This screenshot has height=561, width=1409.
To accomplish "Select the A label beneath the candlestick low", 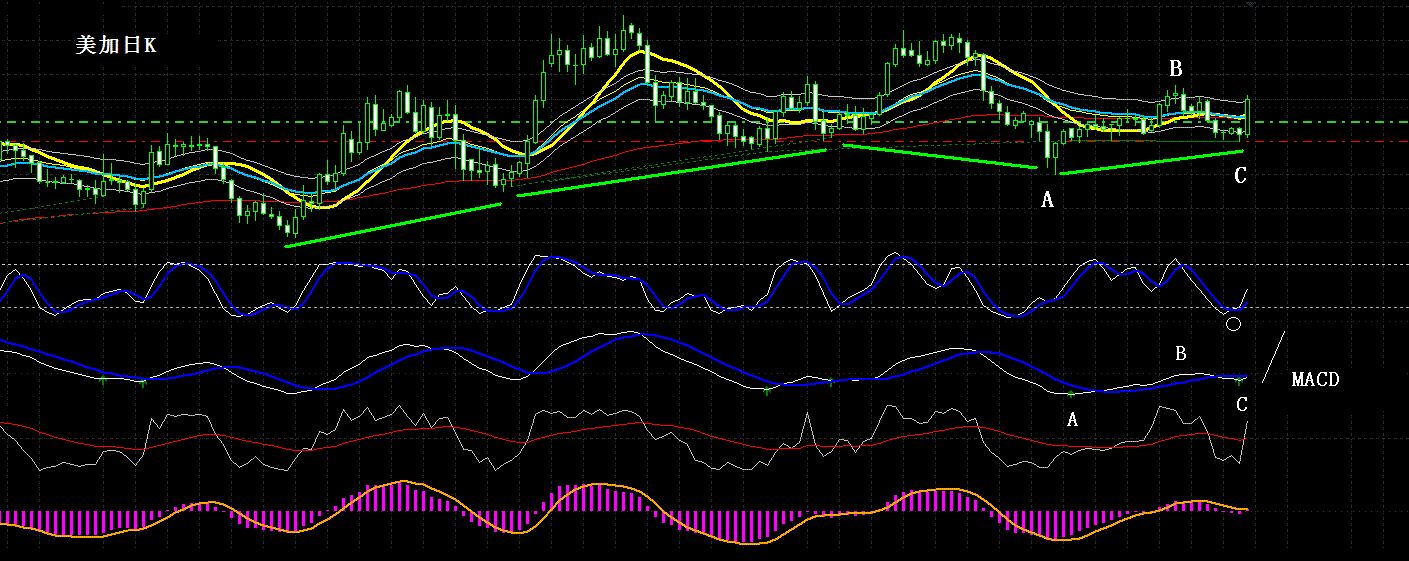I will click(1048, 200).
